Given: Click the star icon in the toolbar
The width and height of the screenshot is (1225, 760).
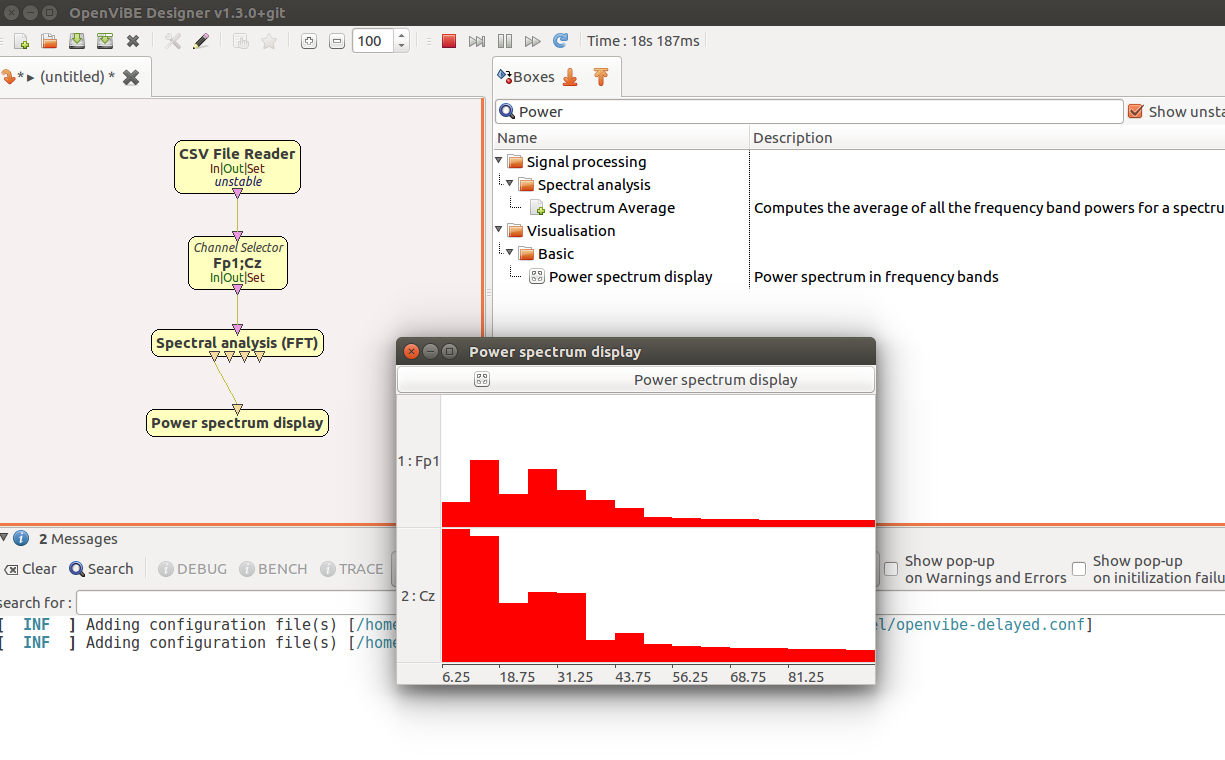Looking at the screenshot, I should pos(269,41).
